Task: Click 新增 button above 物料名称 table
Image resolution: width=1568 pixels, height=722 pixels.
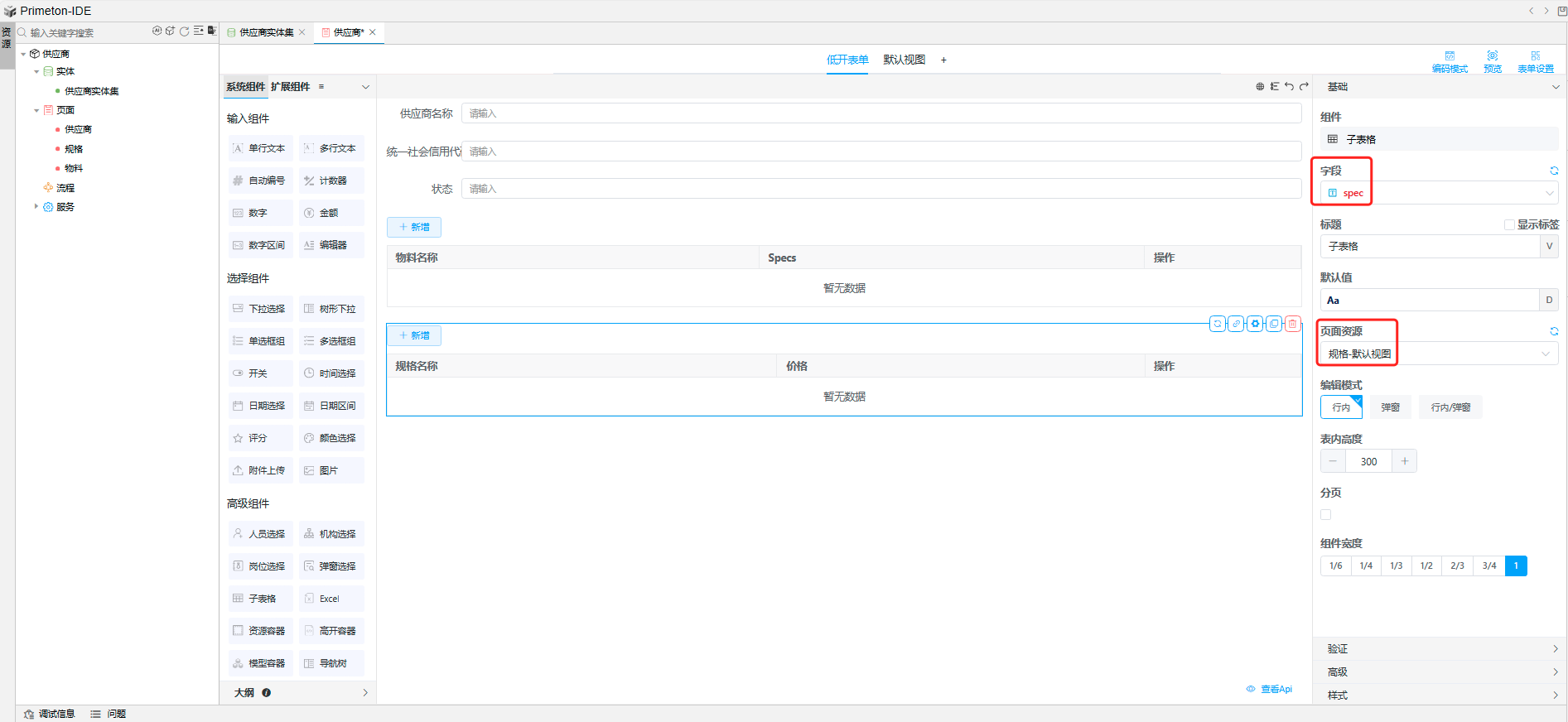Action: point(414,227)
